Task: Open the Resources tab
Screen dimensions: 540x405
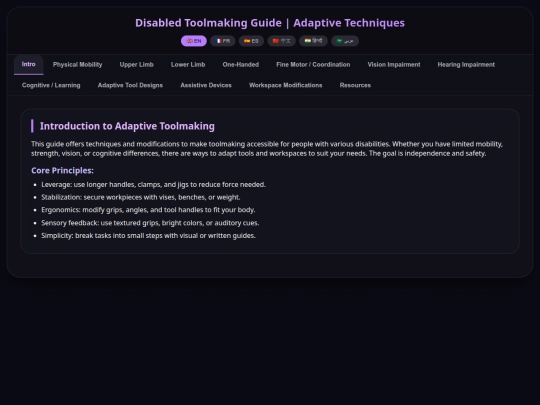Action: (355, 85)
